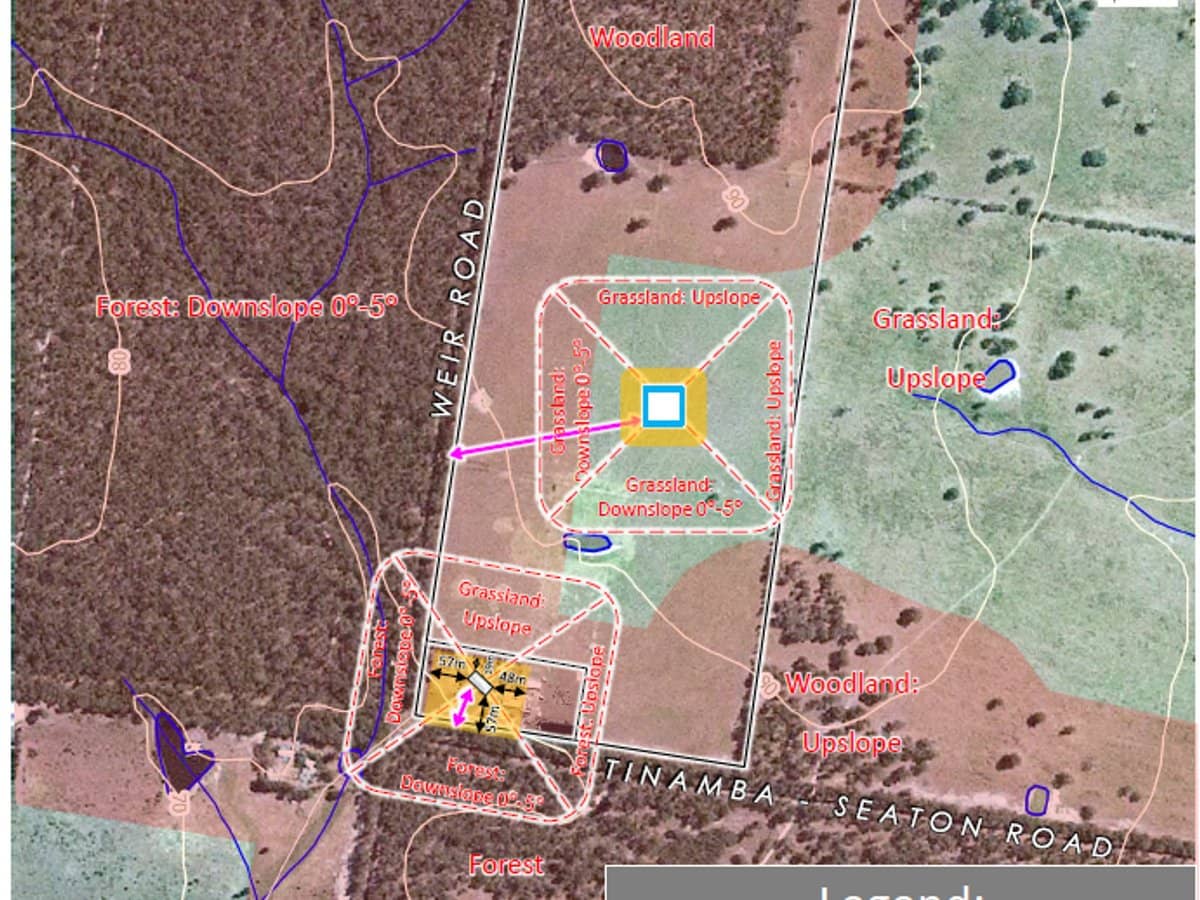1200x900 pixels.
Task: Click the small blue dam outline above Seaton Road text
Action: click(1037, 800)
